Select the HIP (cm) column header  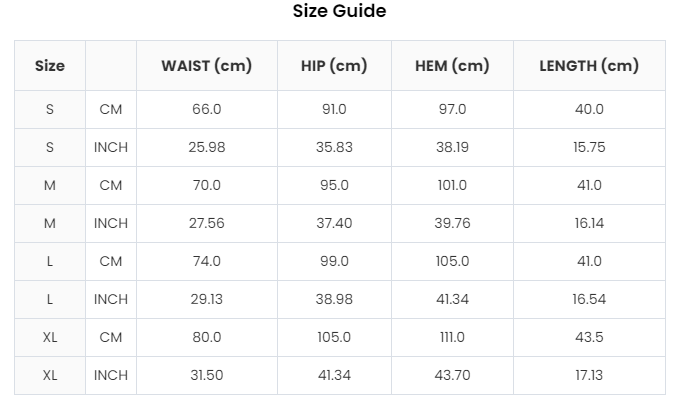coord(334,66)
